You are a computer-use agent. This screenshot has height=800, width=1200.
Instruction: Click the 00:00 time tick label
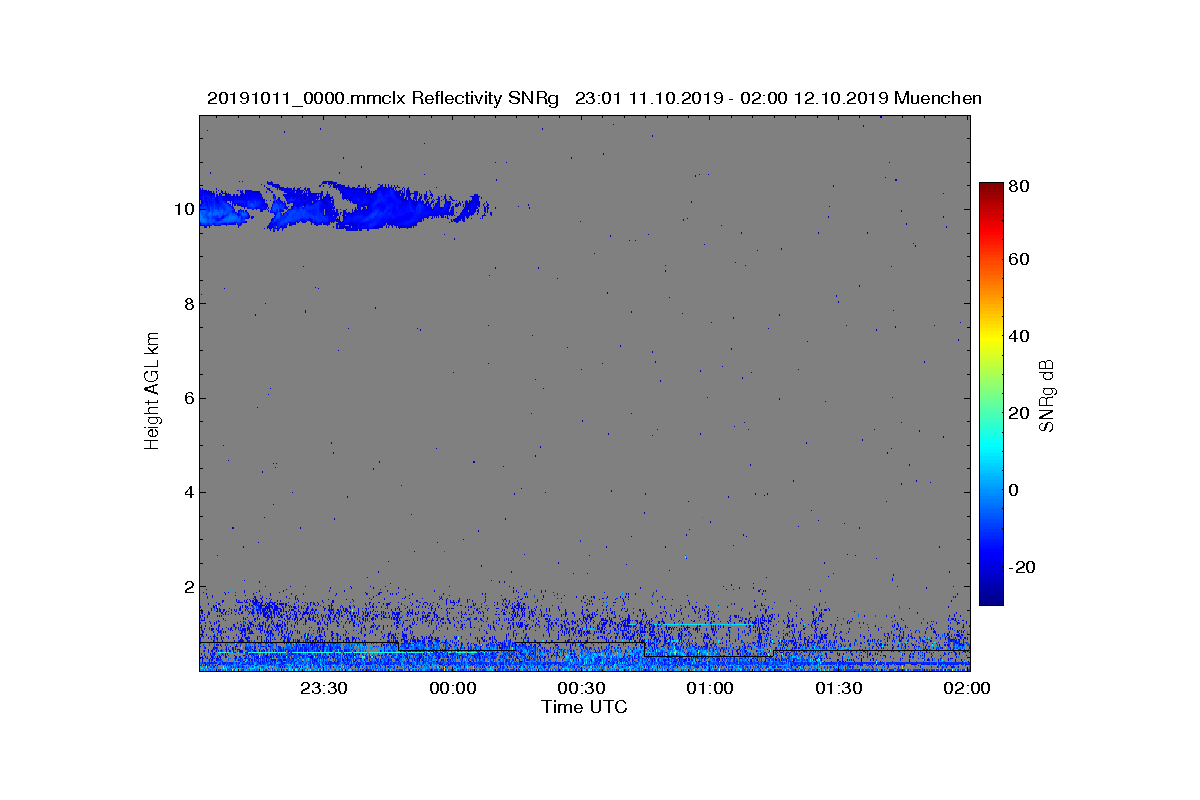pyautogui.click(x=453, y=688)
